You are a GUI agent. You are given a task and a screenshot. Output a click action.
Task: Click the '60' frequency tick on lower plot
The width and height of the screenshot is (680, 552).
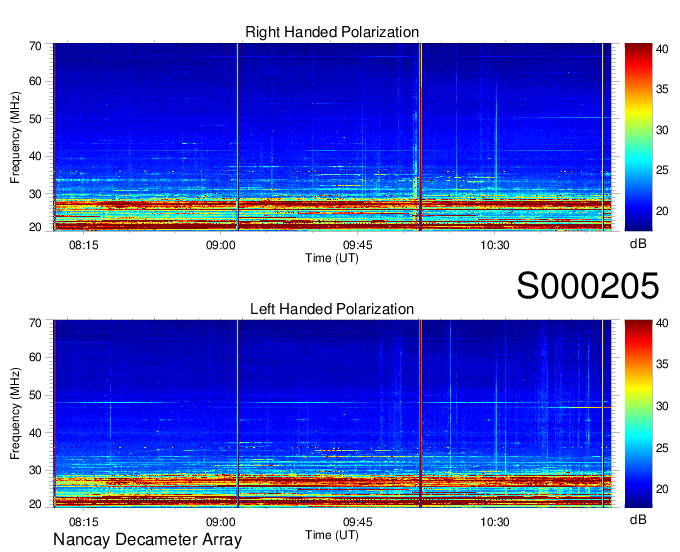[35, 357]
